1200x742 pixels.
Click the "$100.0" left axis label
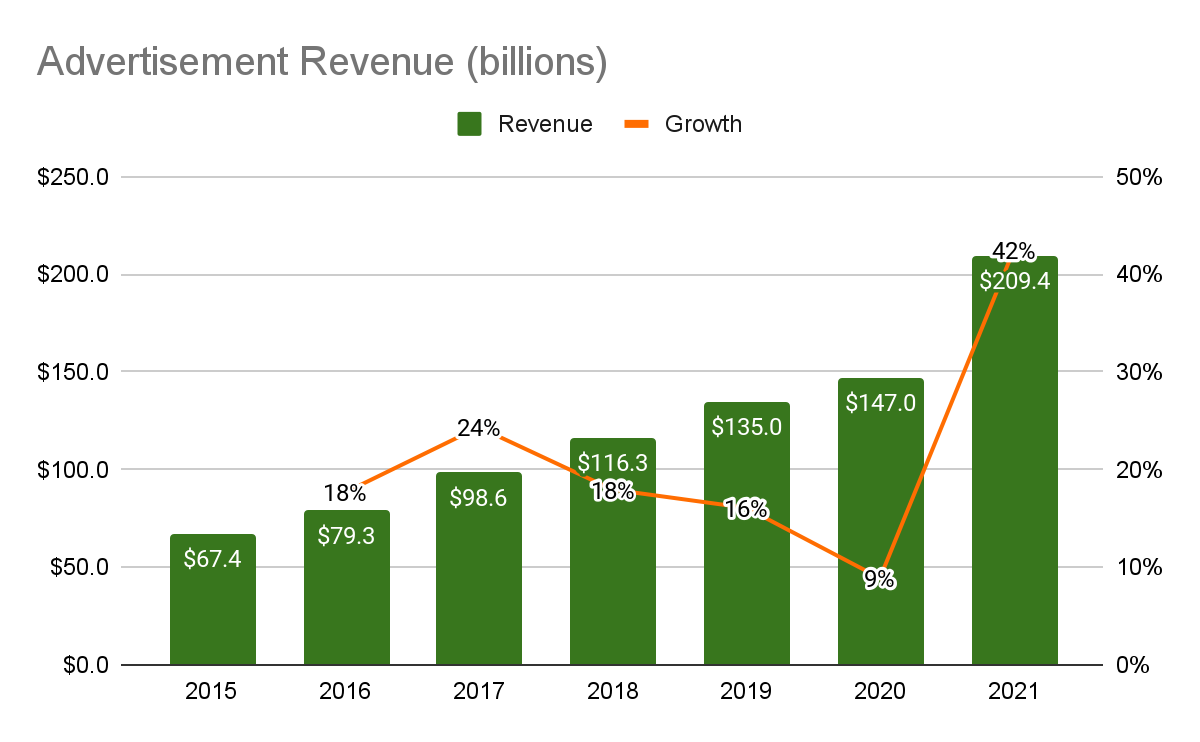(72, 470)
